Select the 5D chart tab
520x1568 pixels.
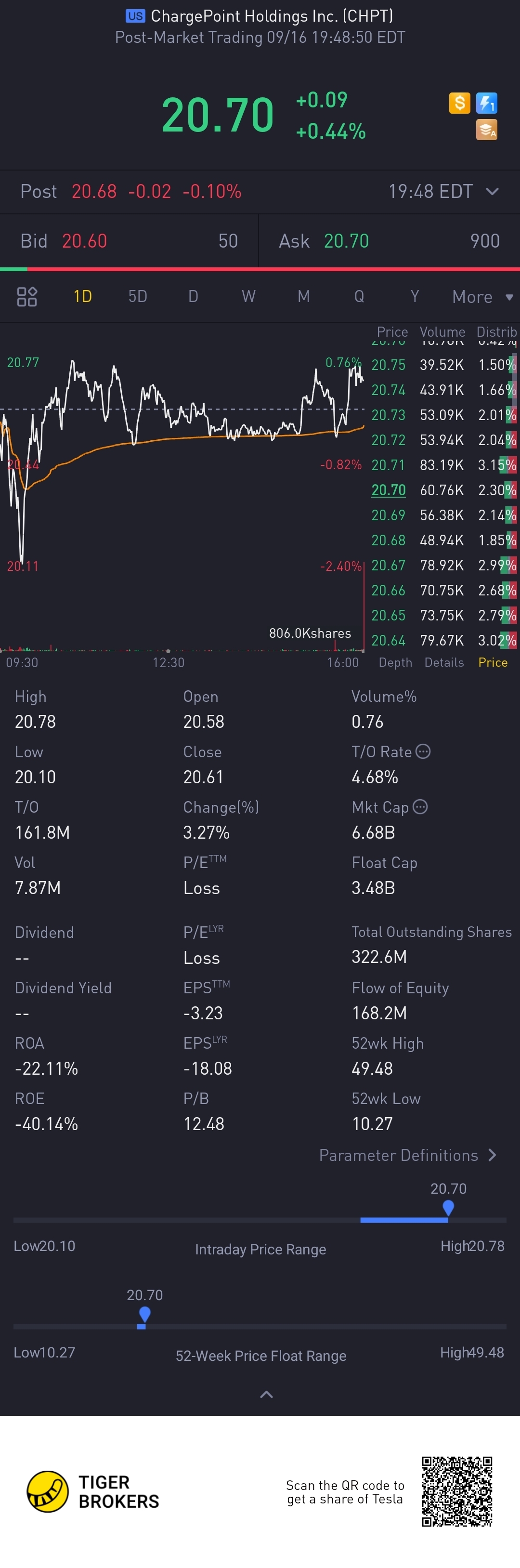(x=138, y=296)
